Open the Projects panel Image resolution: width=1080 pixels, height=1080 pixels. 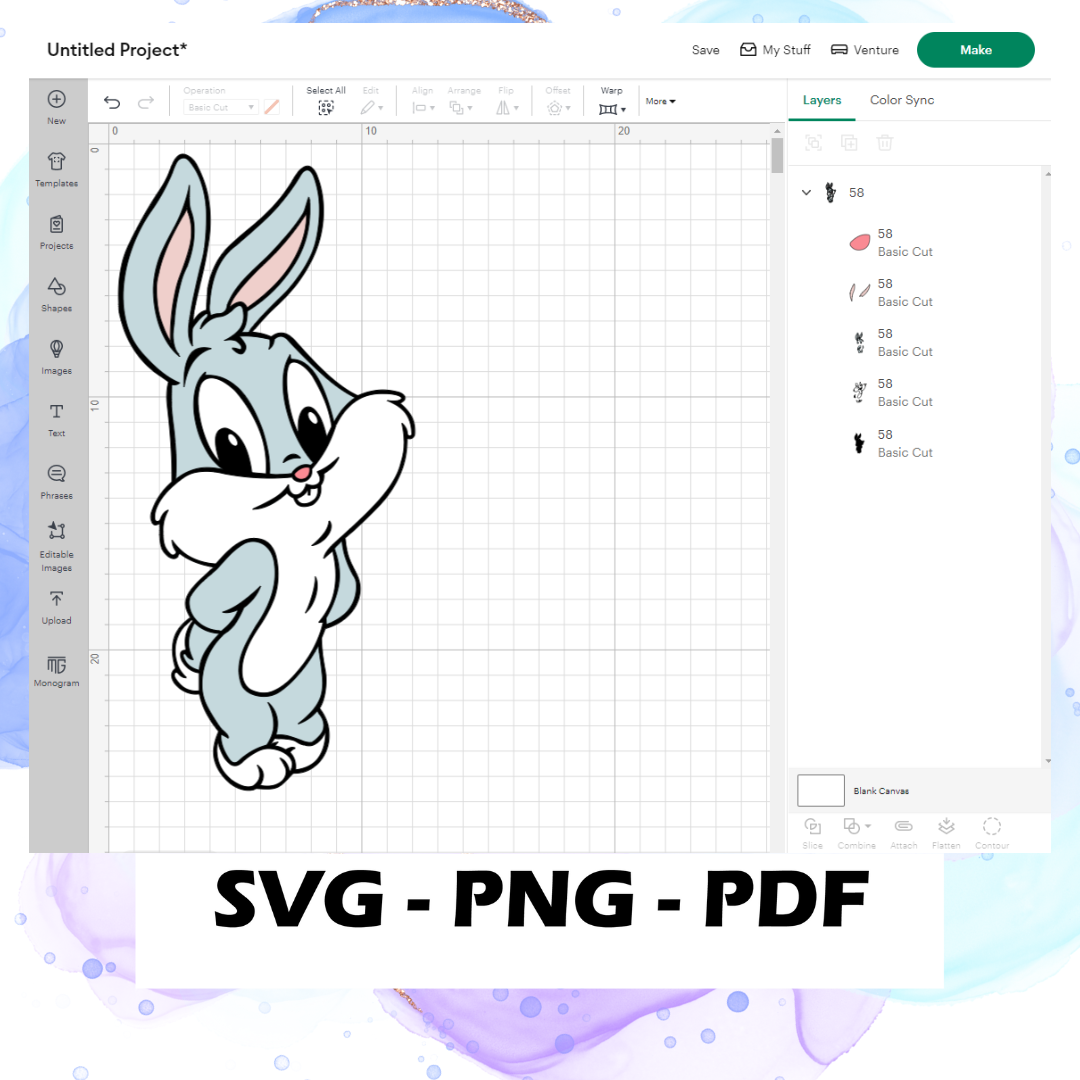56,232
